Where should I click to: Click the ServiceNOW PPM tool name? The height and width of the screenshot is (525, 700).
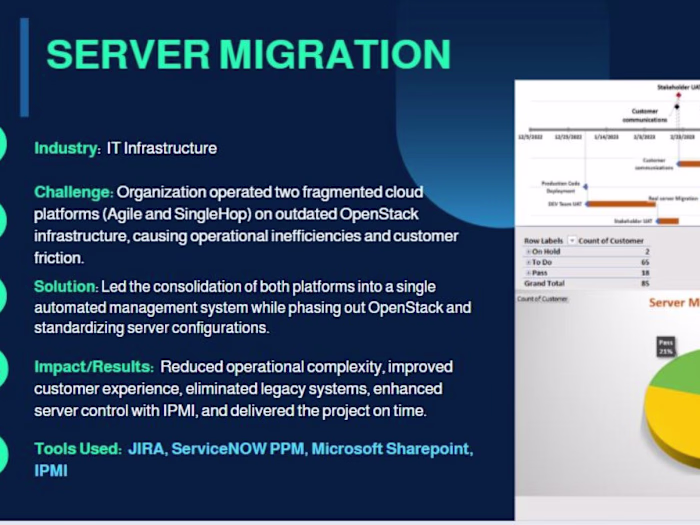coord(238,449)
